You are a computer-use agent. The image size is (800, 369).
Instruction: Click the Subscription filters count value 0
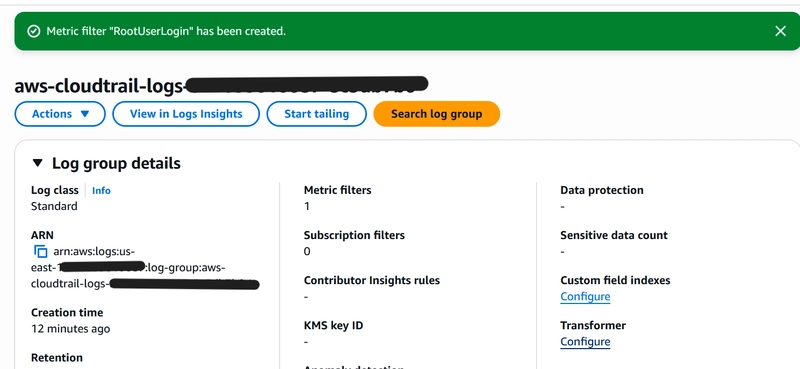307,251
